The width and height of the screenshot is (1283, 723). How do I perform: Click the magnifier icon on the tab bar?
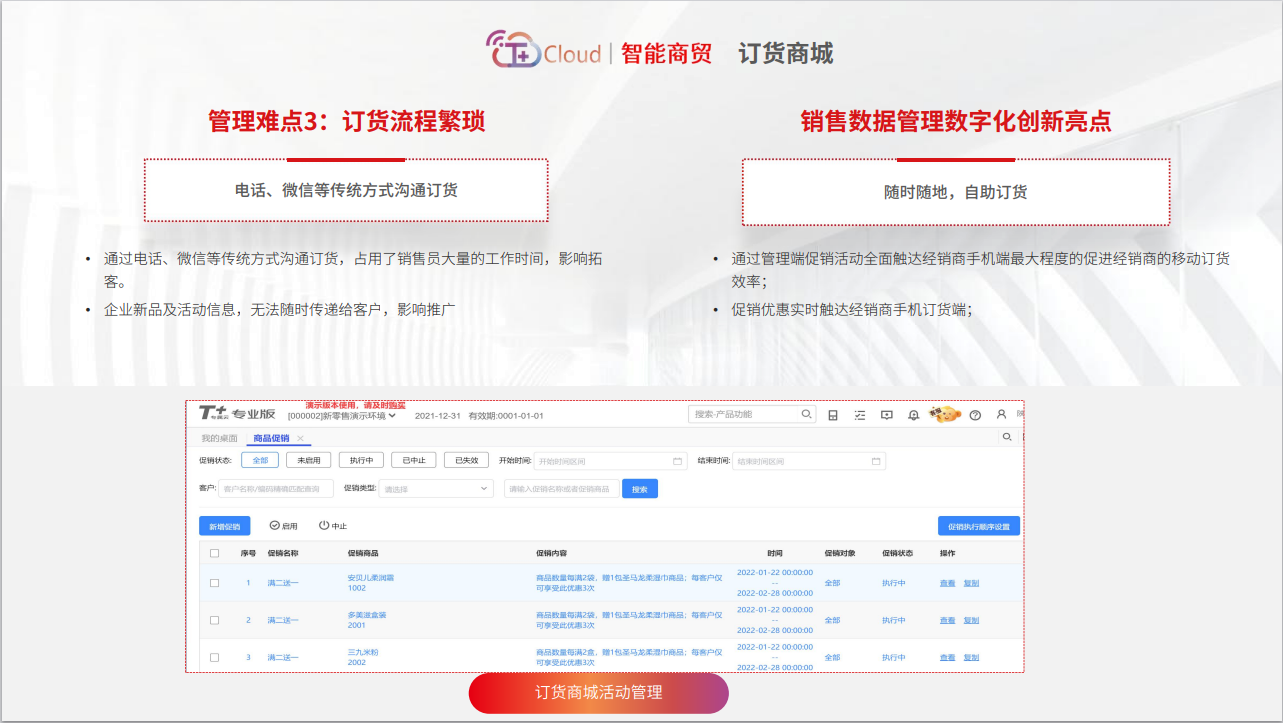tap(1007, 437)
